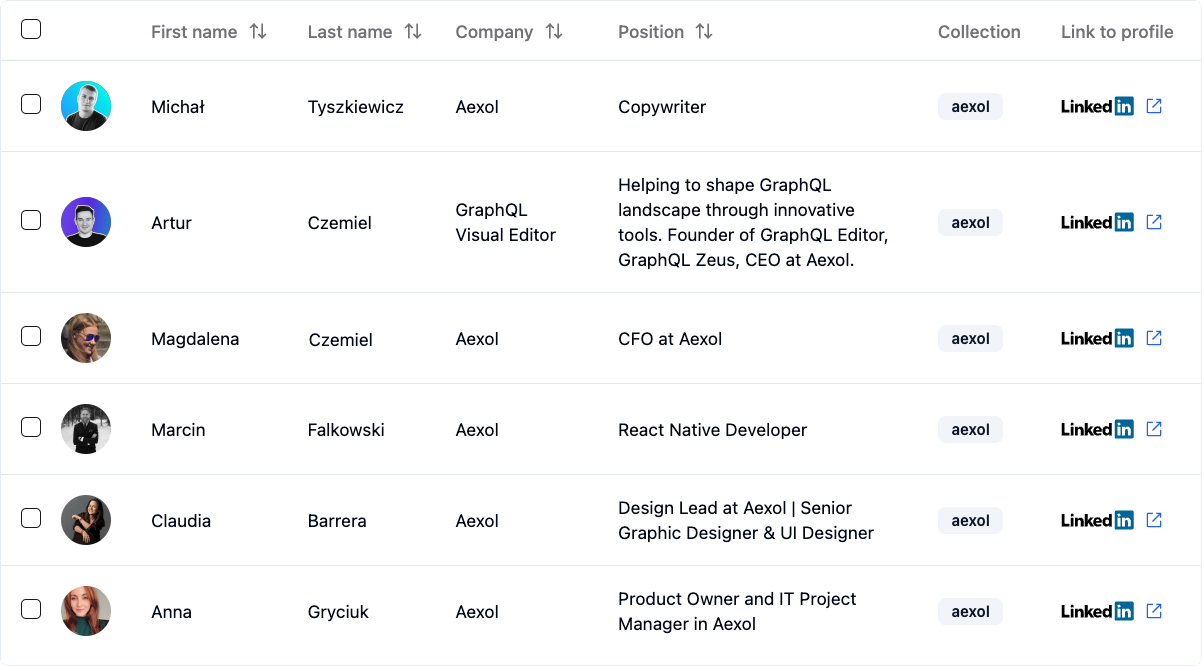Click Artur's avatar photo
Screen dimensions: 1202x666
(86, 221)
